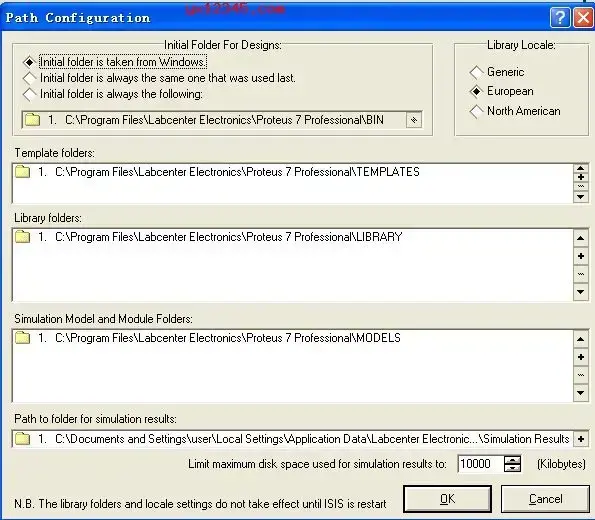
Task: Click add button beside Template folders list
Action: (581, 177)
